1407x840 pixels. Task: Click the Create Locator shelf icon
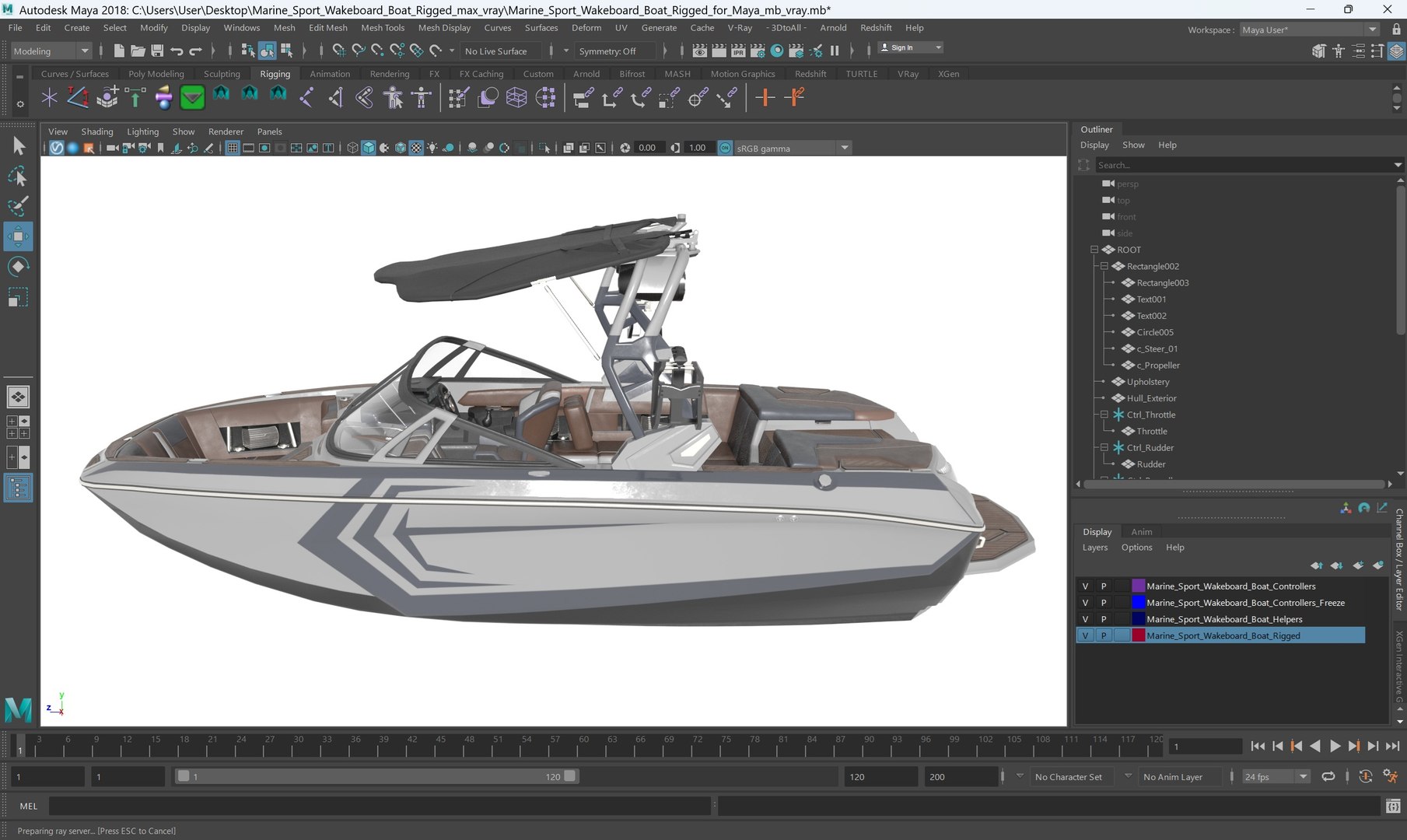tap(50, 98)
